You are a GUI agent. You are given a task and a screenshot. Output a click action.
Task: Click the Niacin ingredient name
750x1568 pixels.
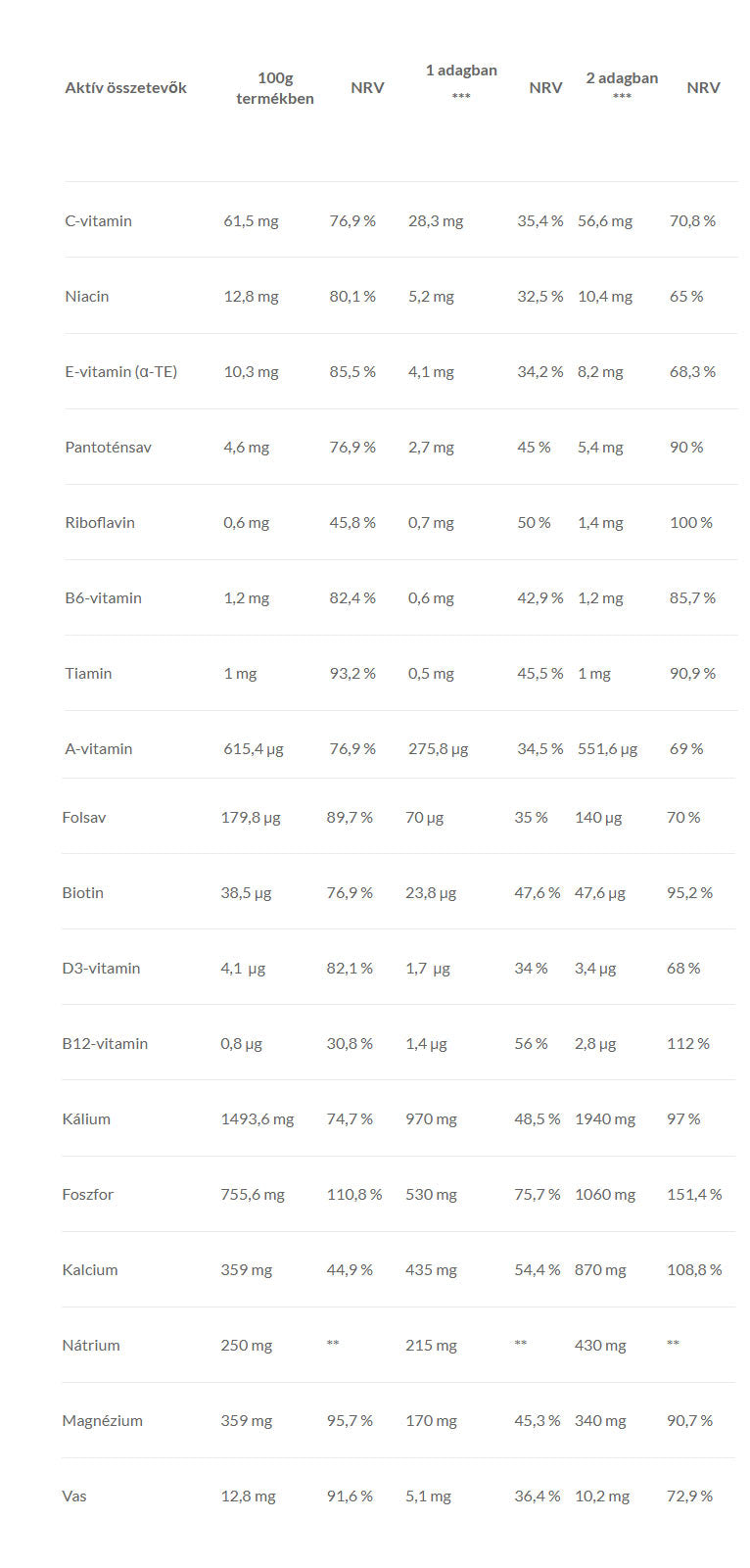point(87,296)
